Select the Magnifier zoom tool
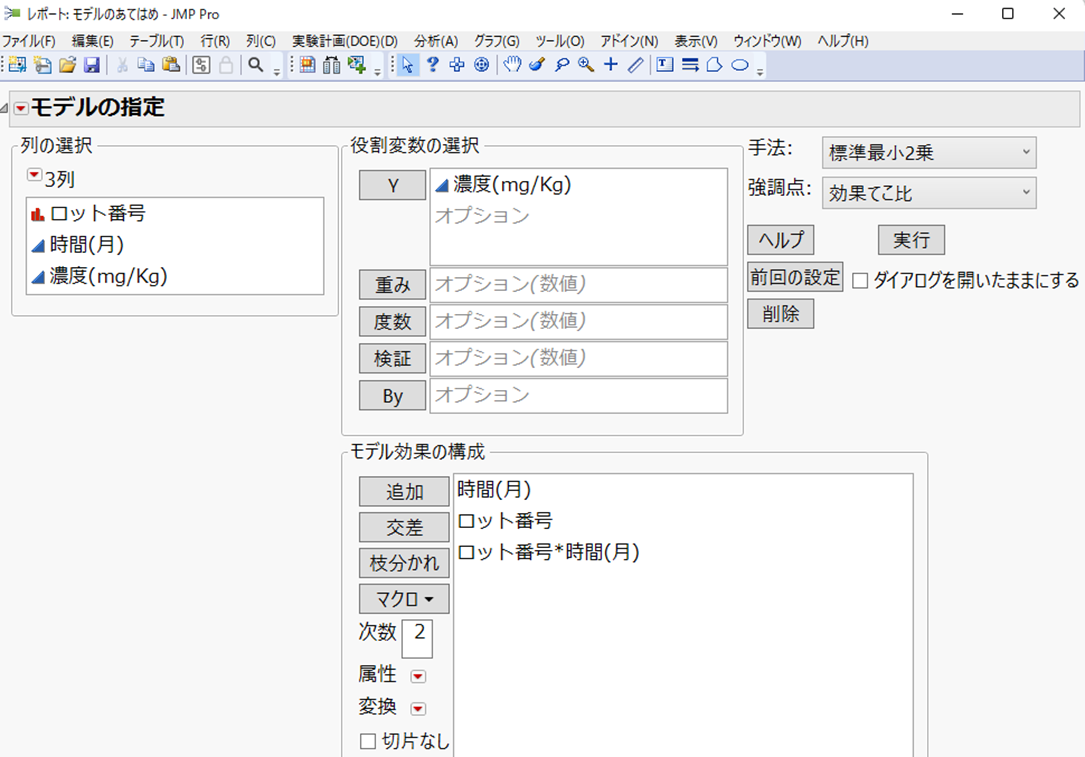Image resolution: width=1085 pixels, height=757 pixels. (586, 65)
